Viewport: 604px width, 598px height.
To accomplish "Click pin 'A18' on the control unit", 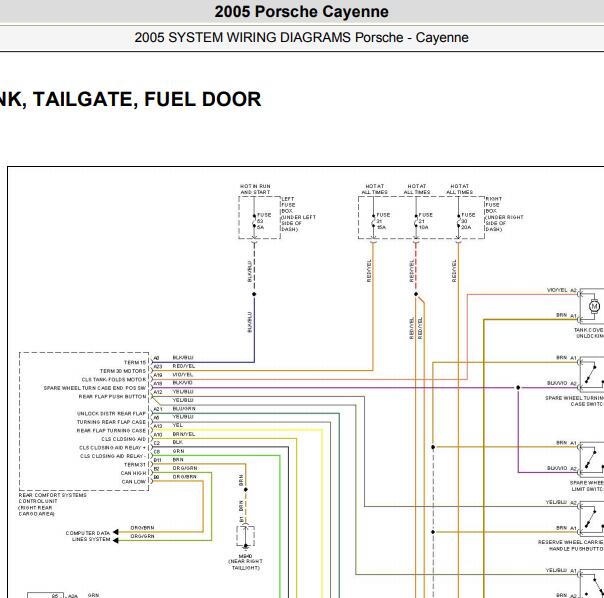I will (x=158, y=383).
